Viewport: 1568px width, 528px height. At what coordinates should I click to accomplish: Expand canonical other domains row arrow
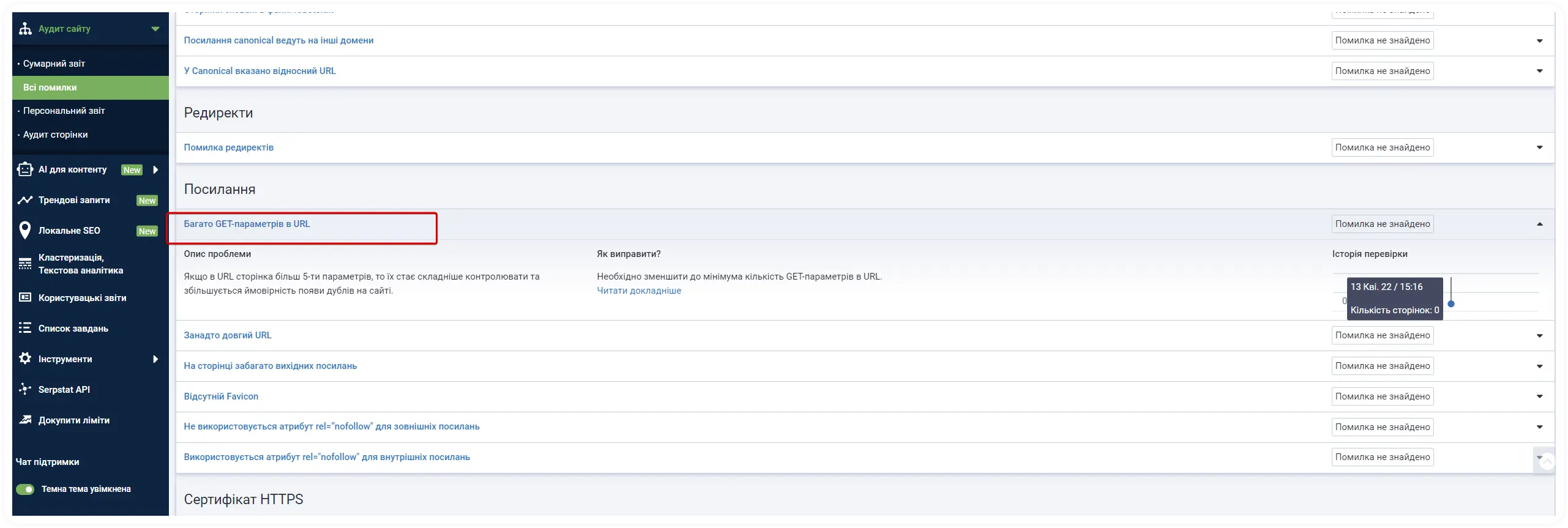[1540, 41]
